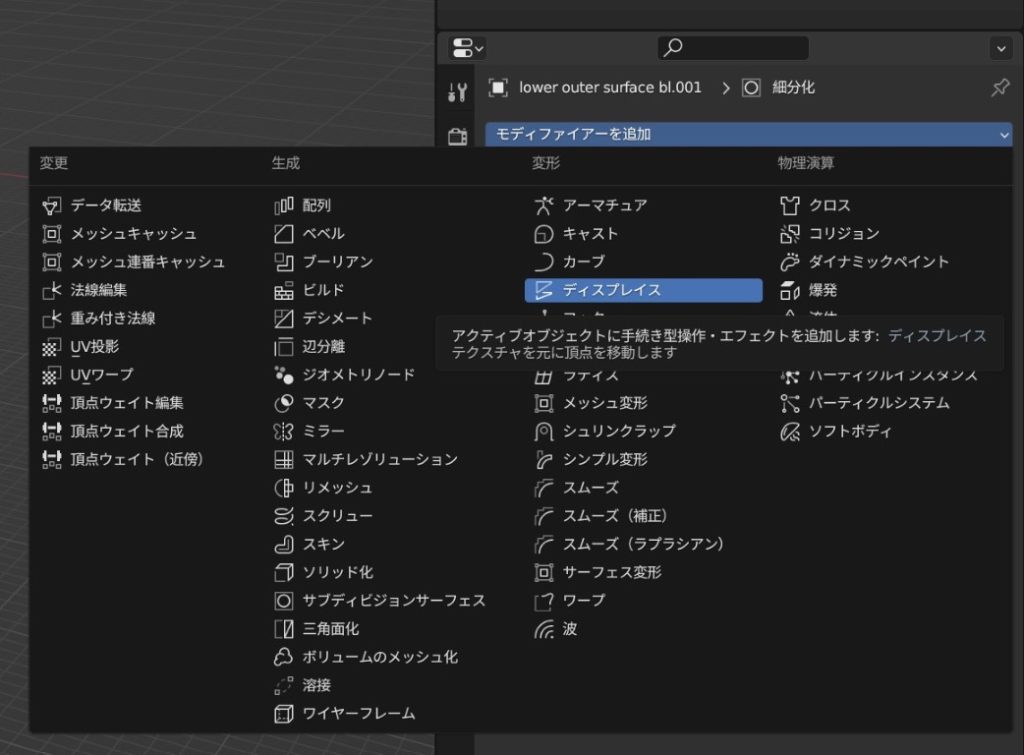Click the pin icon beside 細分化
The image size is (1024, 755).
[x=999, y=88]
